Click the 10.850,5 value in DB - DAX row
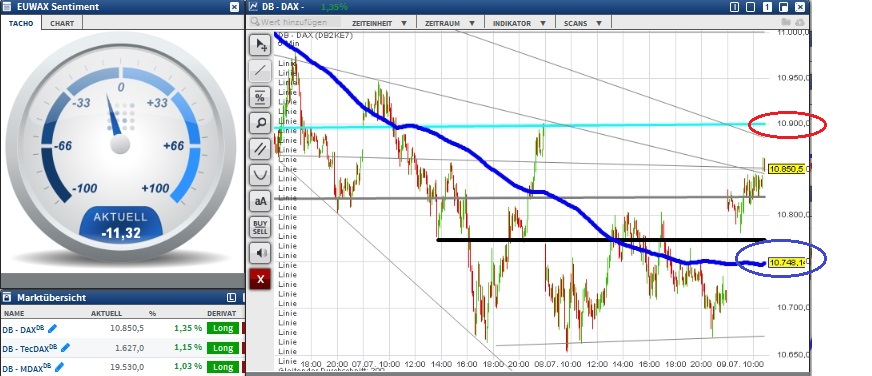The image size is (872, 376). click(127, 328)
